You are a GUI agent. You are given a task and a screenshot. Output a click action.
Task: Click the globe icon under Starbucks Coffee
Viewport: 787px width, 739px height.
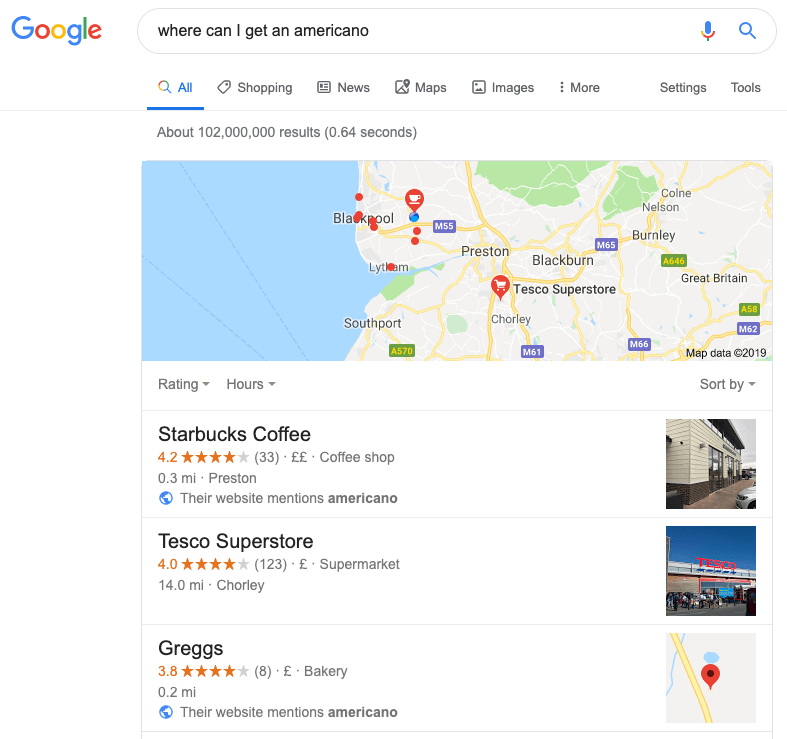coord(165,498)
